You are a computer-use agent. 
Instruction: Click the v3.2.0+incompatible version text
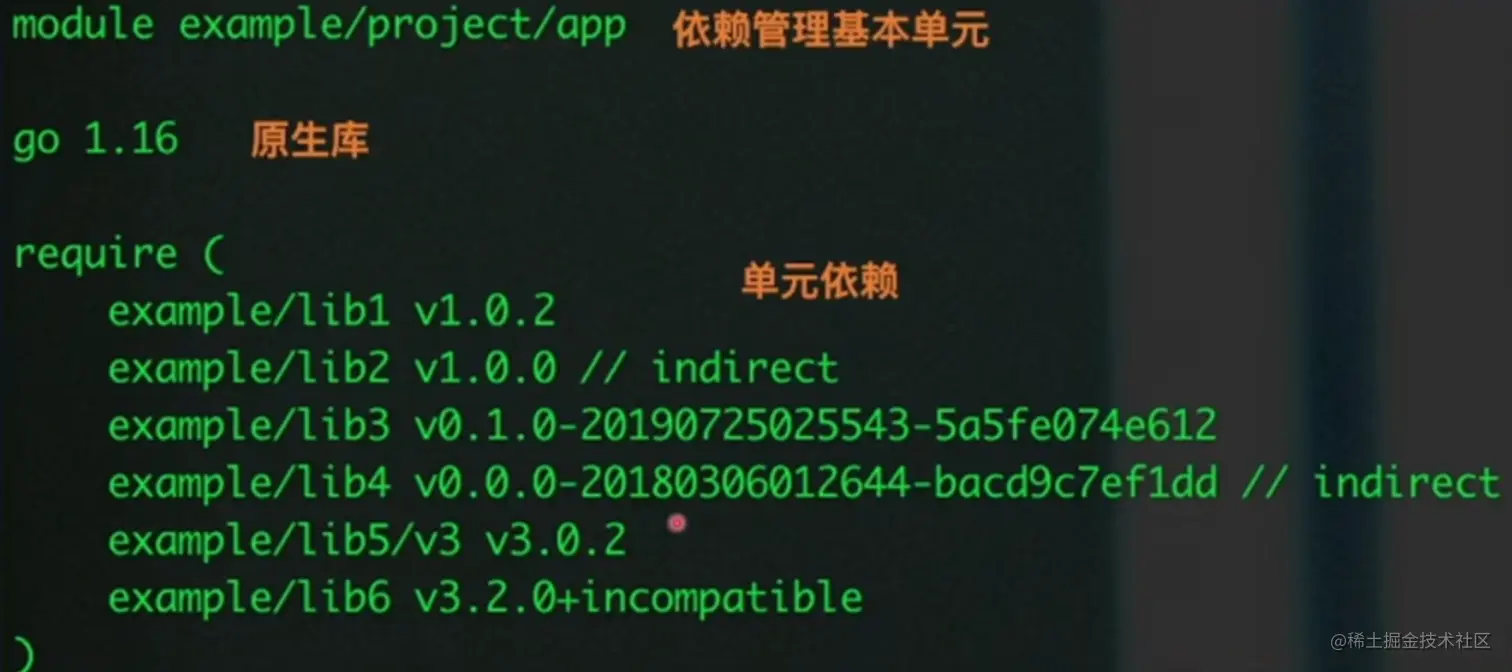pyautogui.click(x=638, y=598)
